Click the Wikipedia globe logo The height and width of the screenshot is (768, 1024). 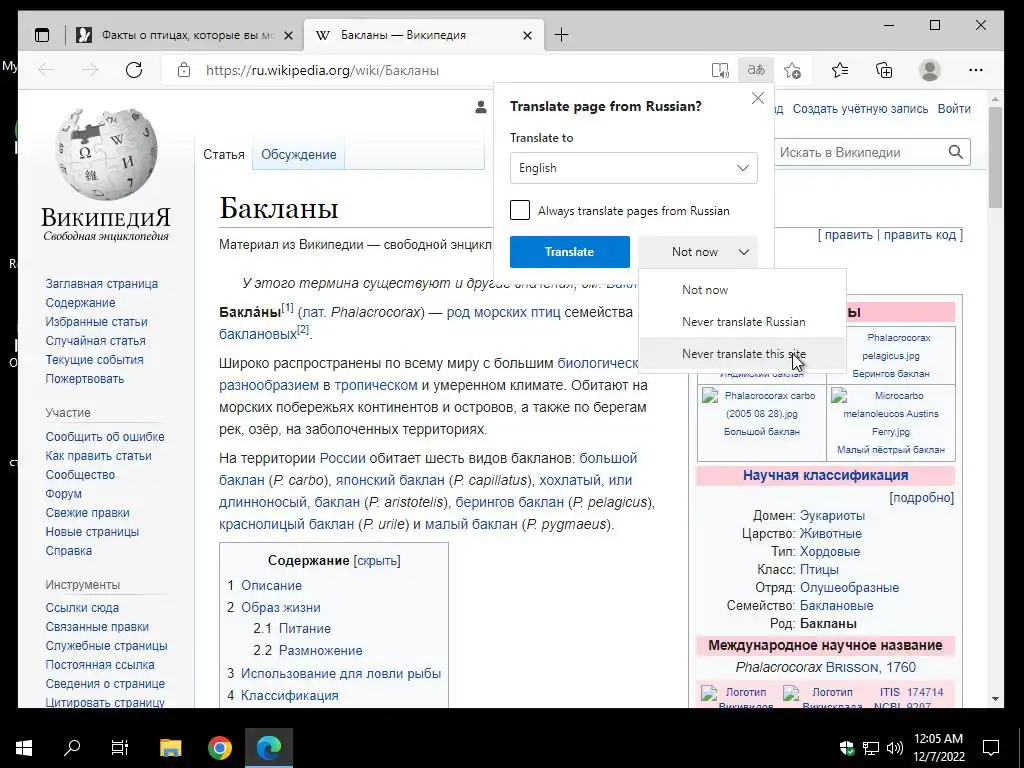click(106, 153)
